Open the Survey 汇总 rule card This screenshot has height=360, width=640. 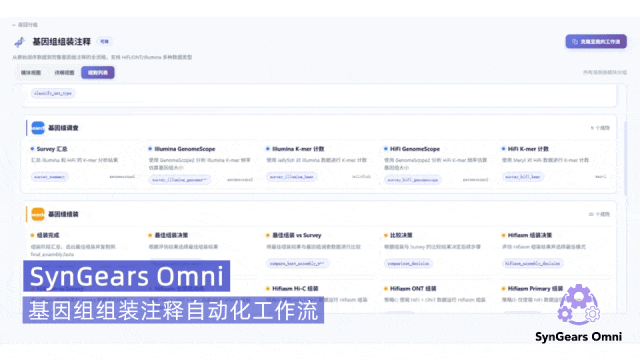click(83, 164)
